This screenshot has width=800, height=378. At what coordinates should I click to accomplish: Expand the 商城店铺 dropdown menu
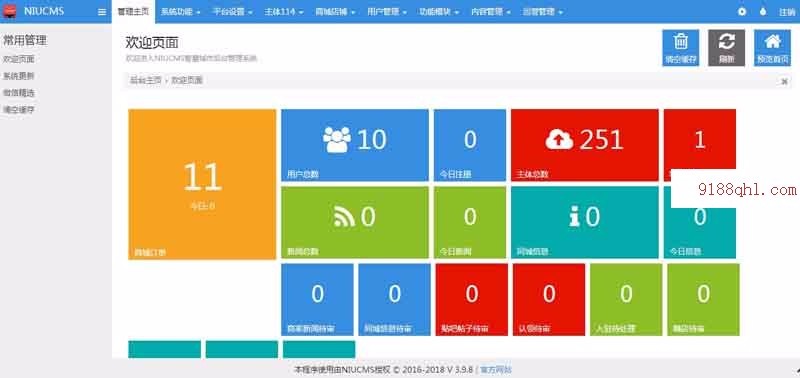[x=335, y=12]
